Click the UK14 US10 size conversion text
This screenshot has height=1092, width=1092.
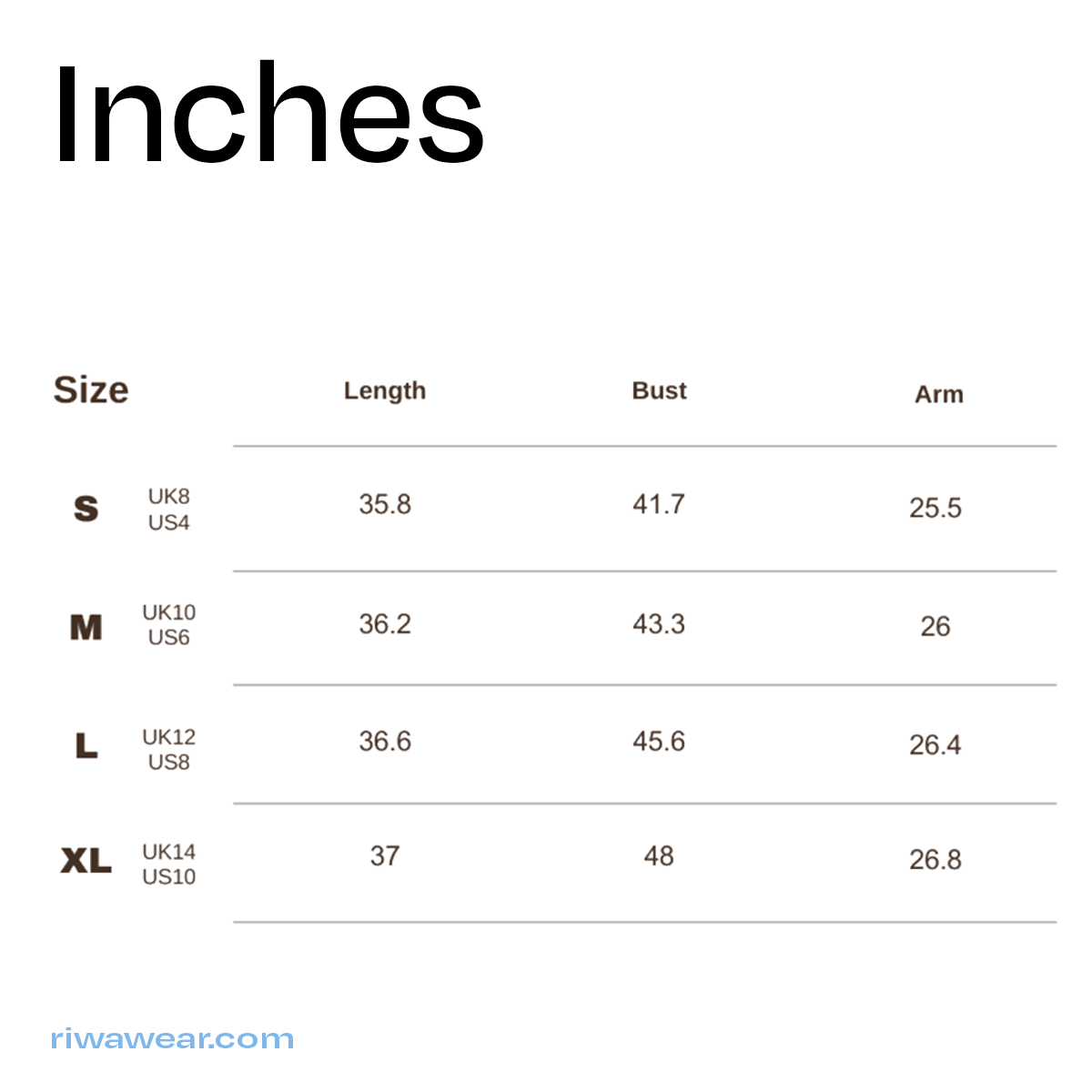coord(169,864)
